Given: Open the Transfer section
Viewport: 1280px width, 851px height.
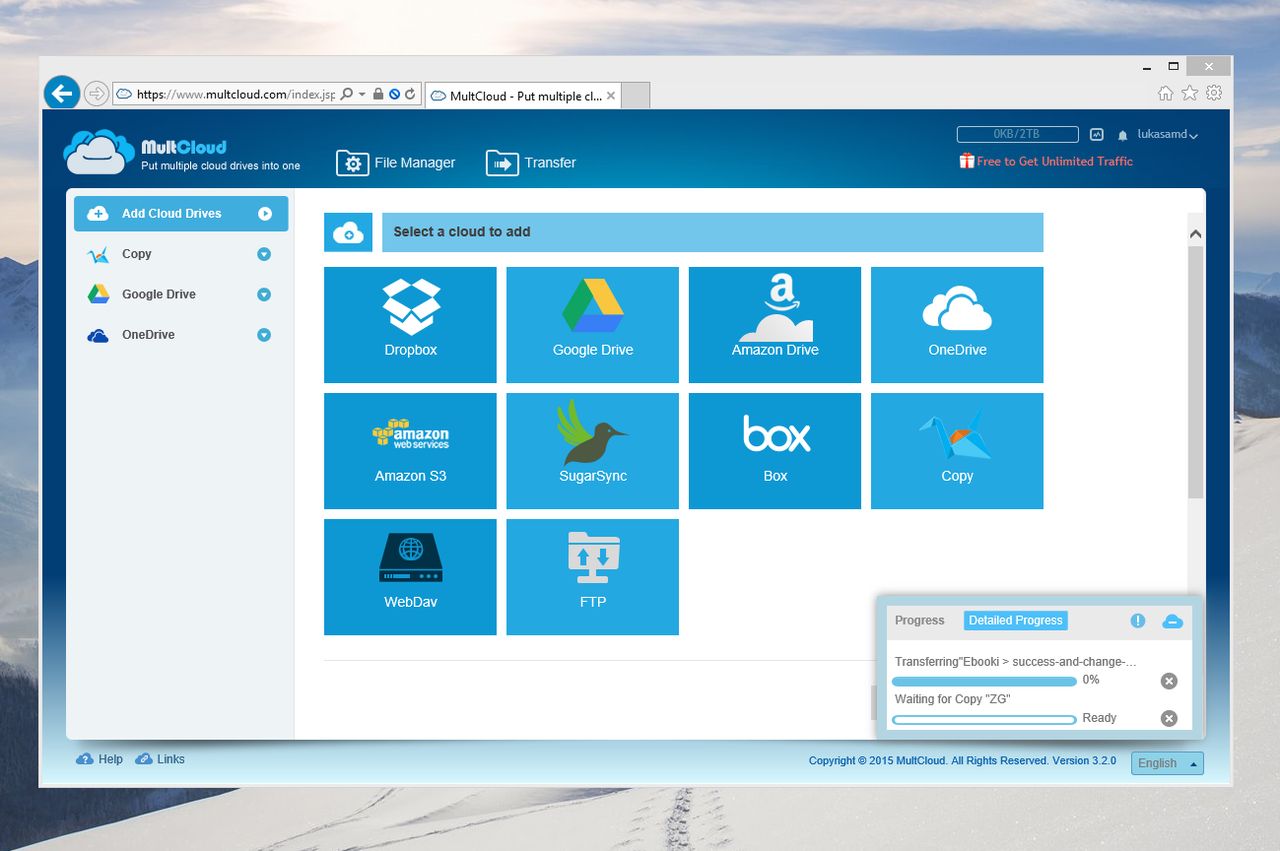Looking at the screenshot, I should (531, 163).
